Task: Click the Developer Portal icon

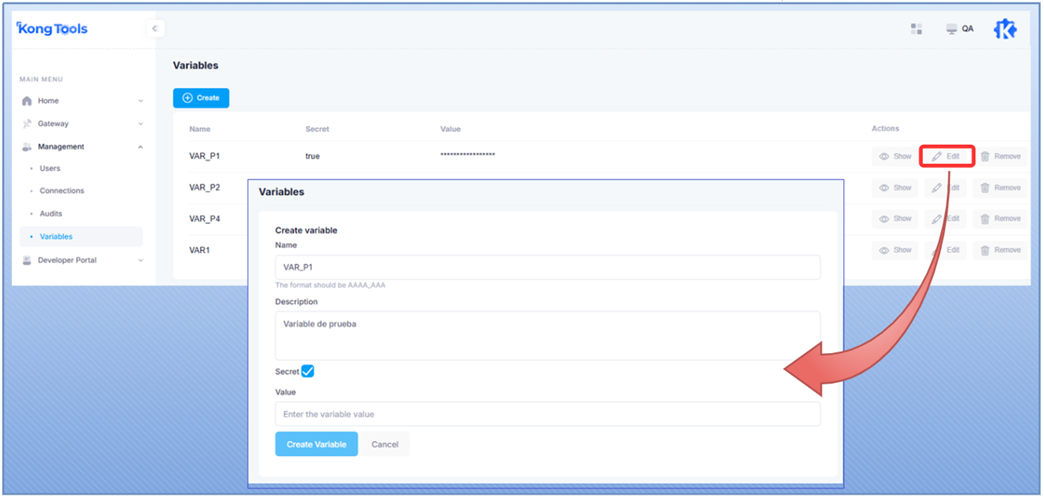Action: 27,260
